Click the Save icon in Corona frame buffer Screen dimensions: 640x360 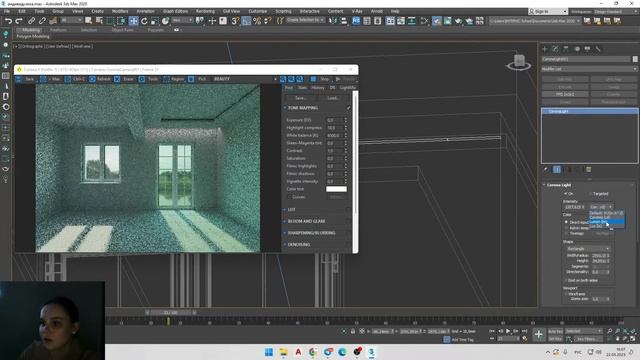[x=25, y=79]
